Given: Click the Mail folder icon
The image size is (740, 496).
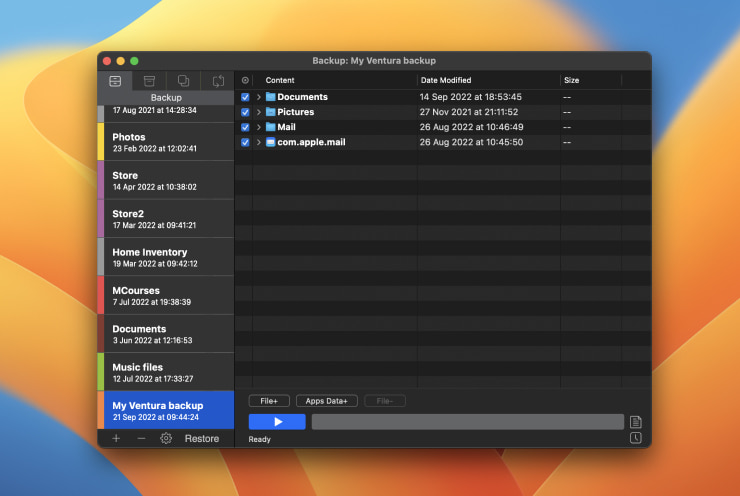Looking at the screenshot, I should pos(270,127).
